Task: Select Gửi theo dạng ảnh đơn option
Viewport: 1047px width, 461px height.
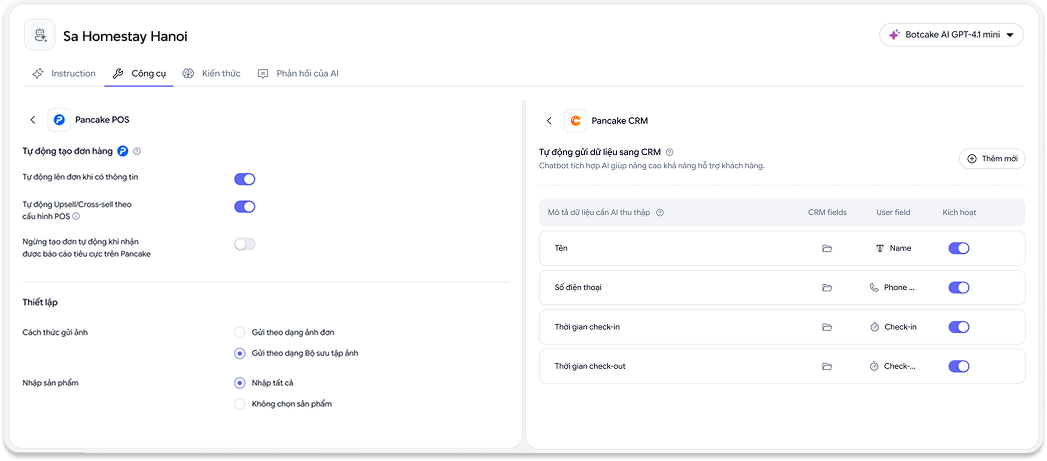Action: [240, 332]
